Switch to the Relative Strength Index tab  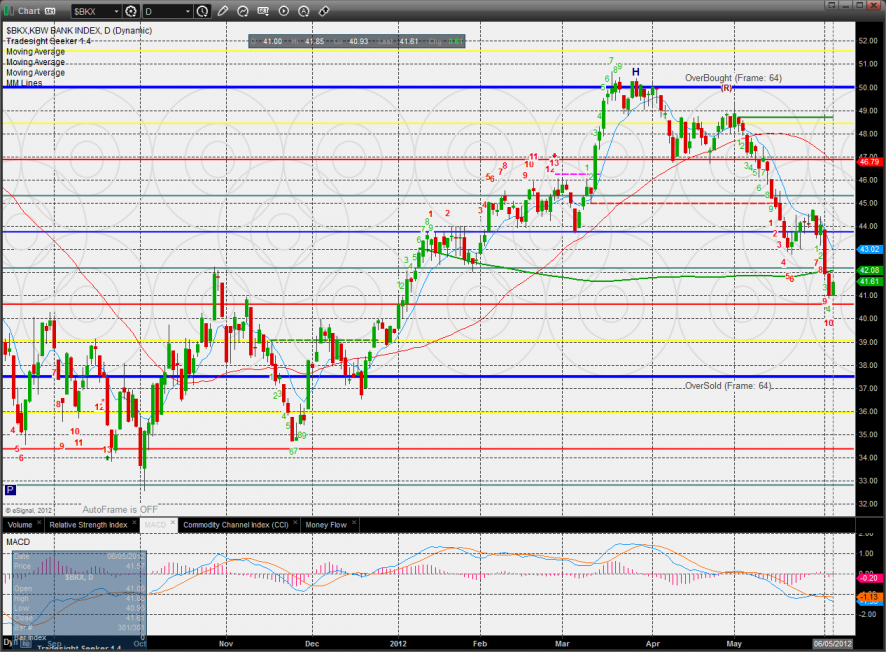[x=89, y=524]
